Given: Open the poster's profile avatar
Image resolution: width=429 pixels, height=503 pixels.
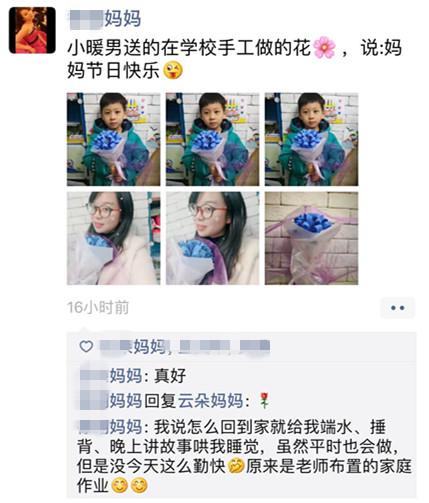Looking at the screenshot, I should (x=32, y=30).
